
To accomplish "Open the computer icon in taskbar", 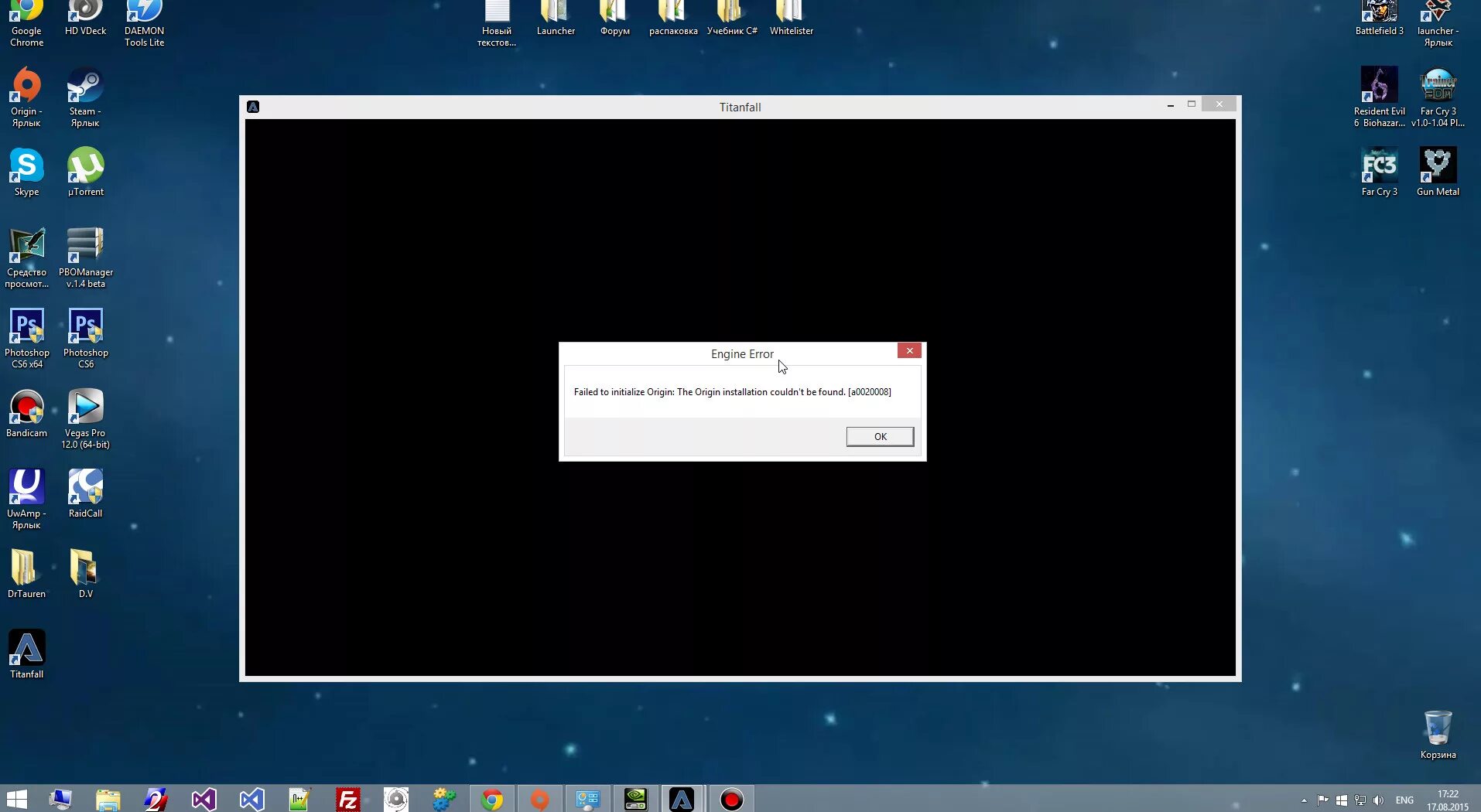I will pyautogui.click(x=60, y=799).
